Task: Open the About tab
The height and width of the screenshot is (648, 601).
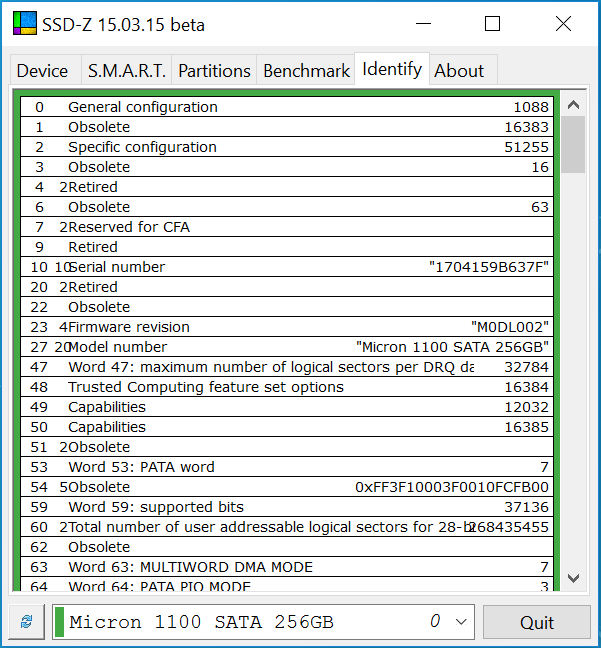Action: pos(459,71)
